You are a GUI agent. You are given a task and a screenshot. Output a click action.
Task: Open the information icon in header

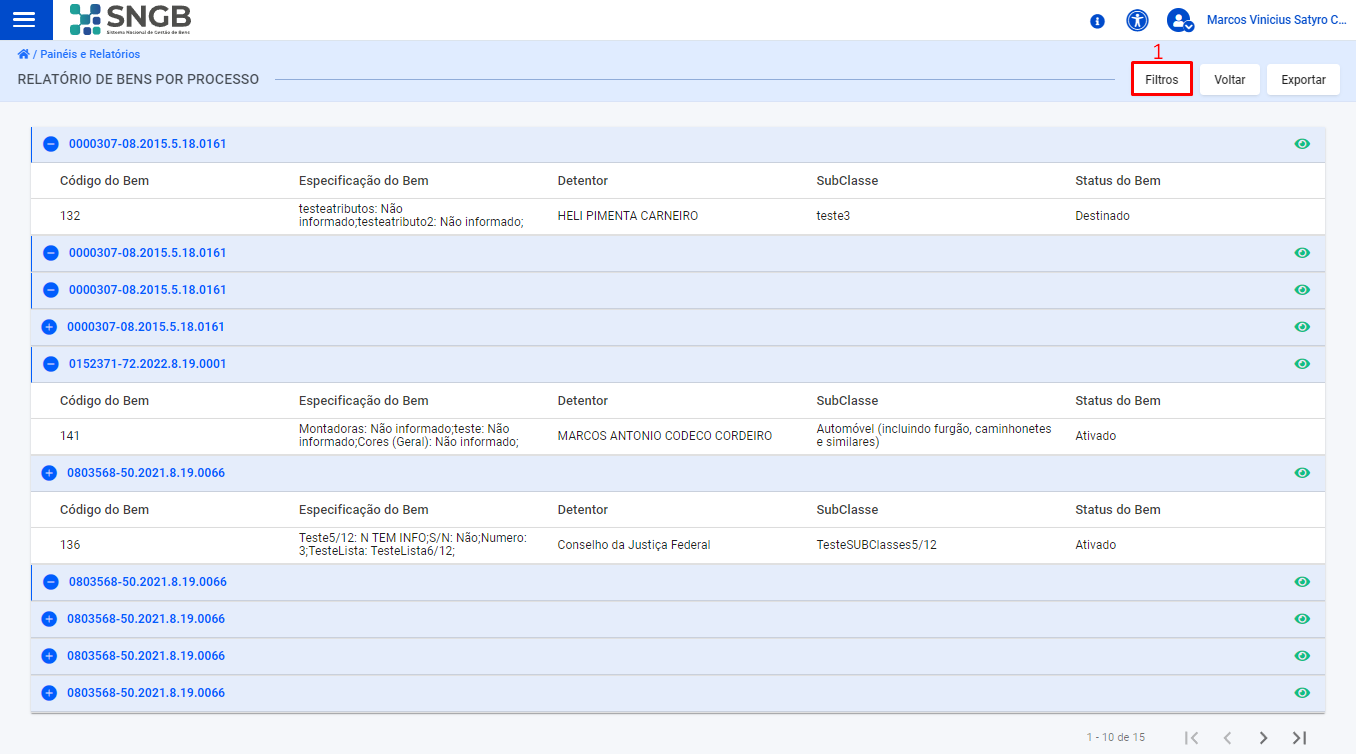(x=1097, y=20)
